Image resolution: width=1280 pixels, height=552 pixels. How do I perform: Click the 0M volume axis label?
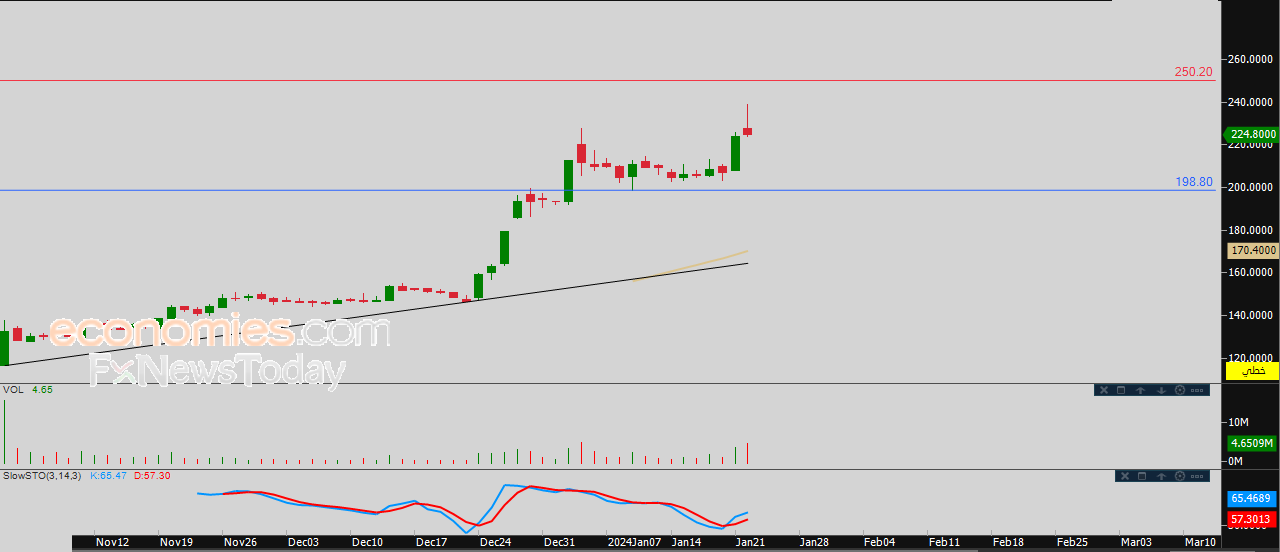pyautogui.click(x=1235, y=461)
